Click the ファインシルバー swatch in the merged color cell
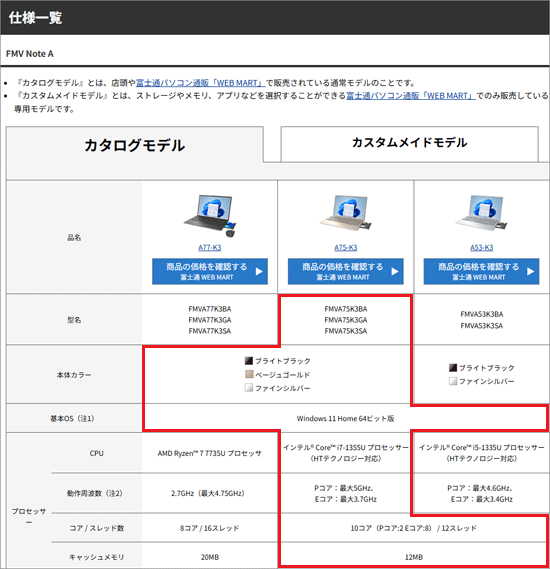The height and width of the screenshot is (569, 550). pyautogui.click(x=249, y=388)
